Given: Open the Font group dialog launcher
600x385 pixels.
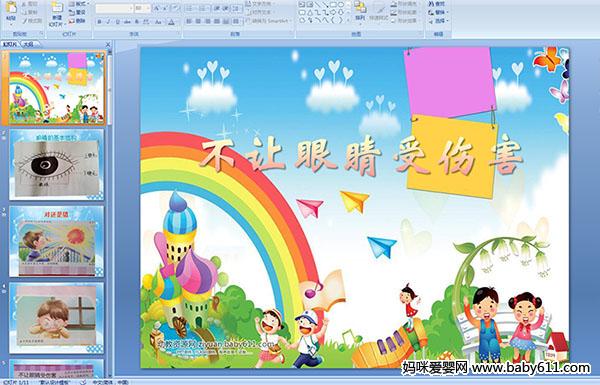Looking at the screenshot, I should [x=178, y=34].
